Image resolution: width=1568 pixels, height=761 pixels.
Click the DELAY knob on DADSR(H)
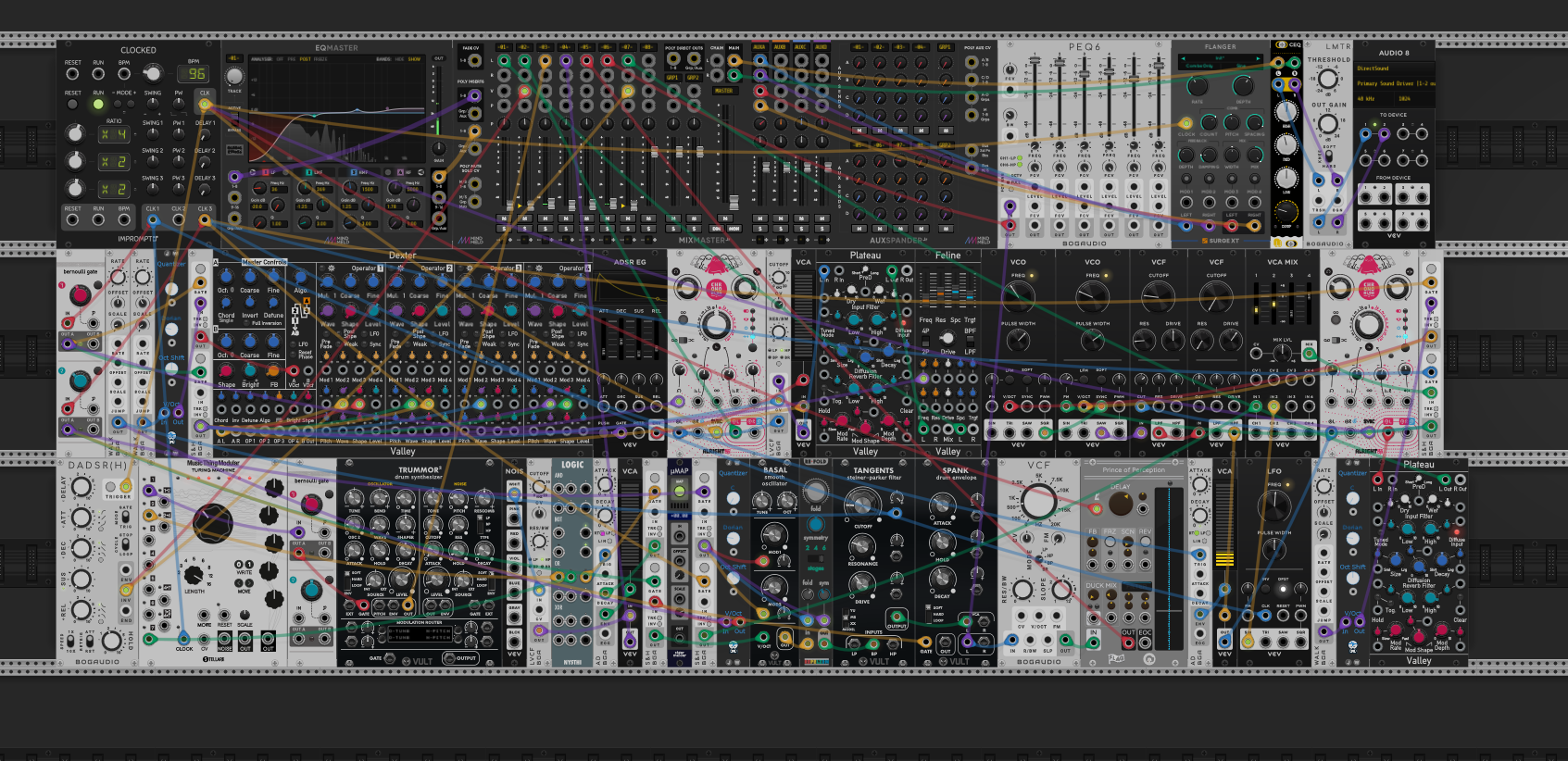click(82, 487)
